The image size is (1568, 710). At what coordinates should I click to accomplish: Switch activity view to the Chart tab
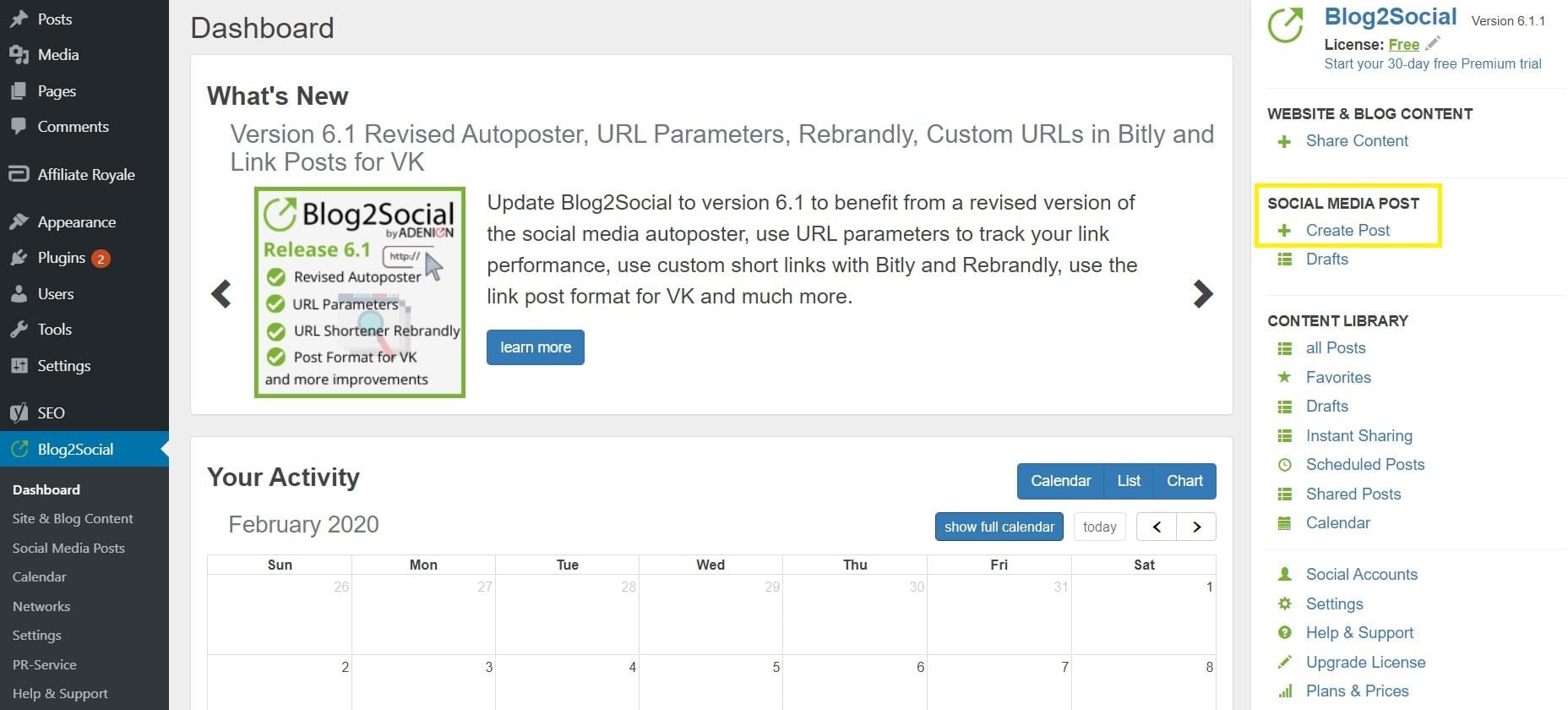tap(1184, 481)
